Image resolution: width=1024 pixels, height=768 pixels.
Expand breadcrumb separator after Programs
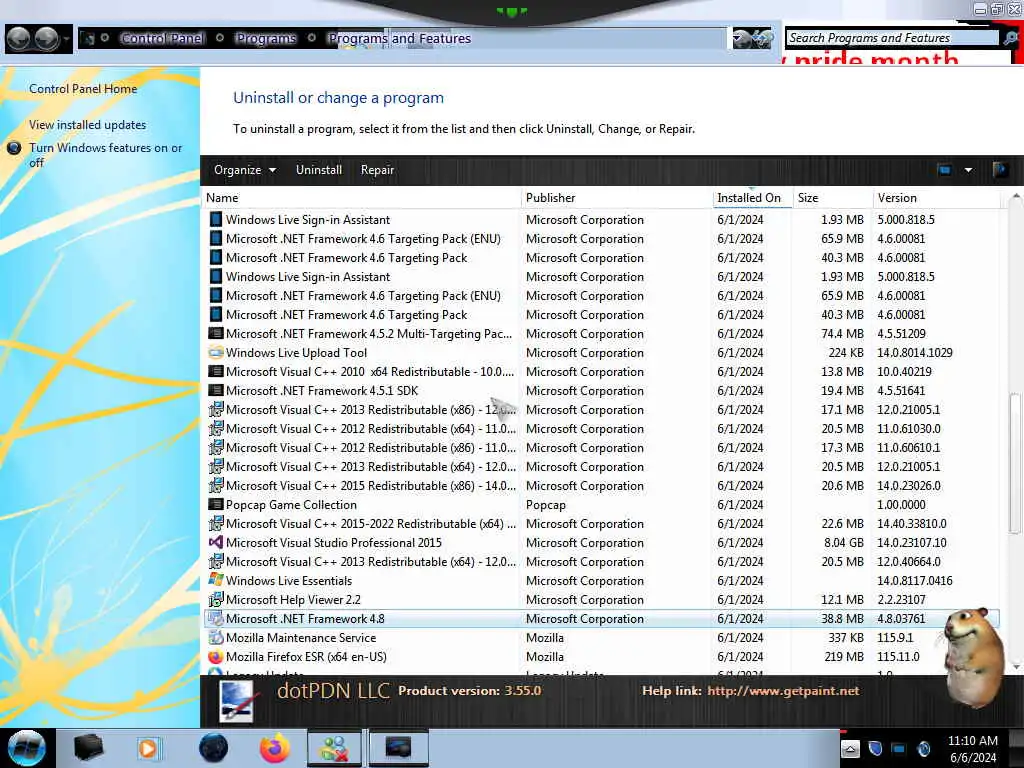[x=312, y=38]
